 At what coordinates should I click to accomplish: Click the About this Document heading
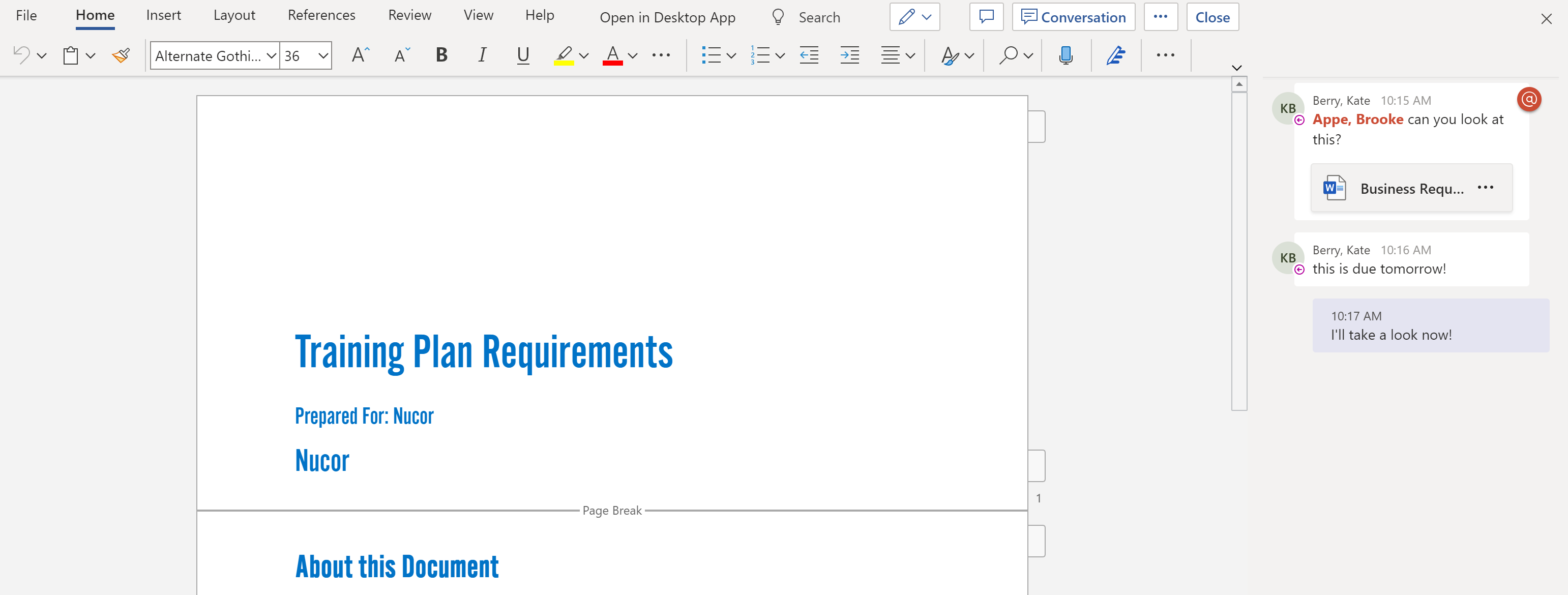point(397,567)
